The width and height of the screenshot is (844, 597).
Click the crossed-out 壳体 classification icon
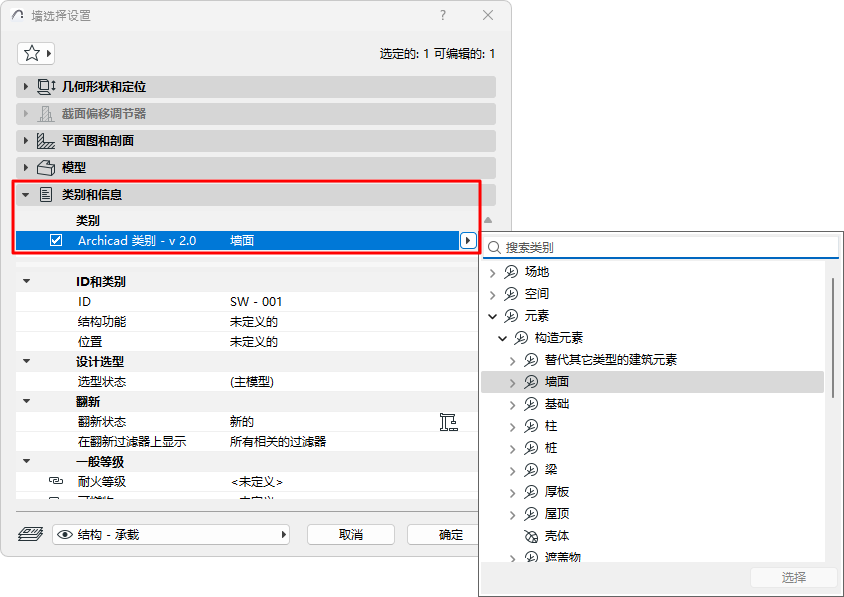[x=531, y=536]
